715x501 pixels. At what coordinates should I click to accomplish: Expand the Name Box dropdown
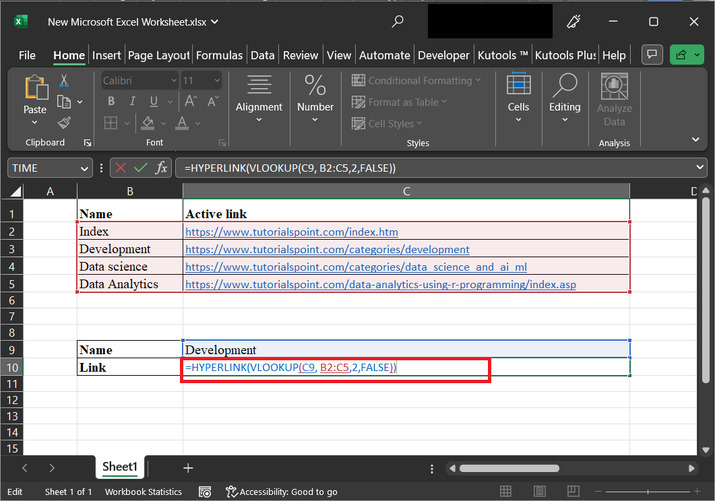click(85, 168)
